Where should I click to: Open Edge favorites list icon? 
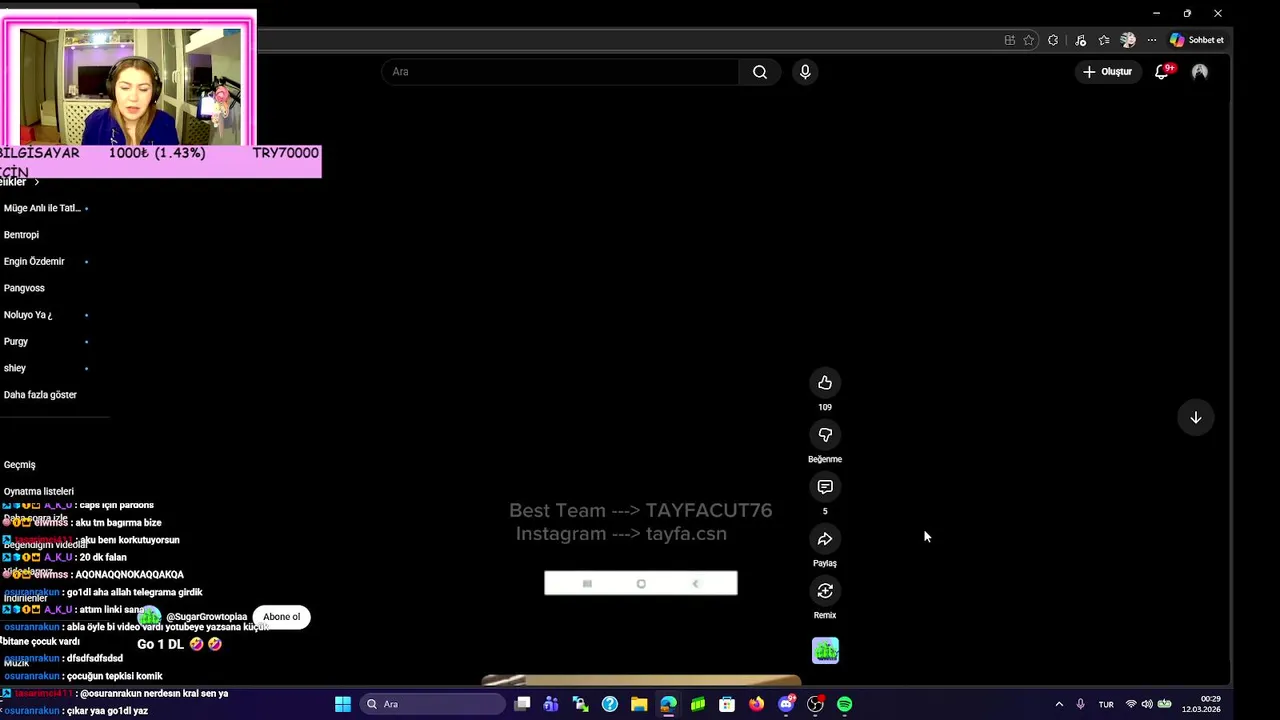coord(1104,40)
